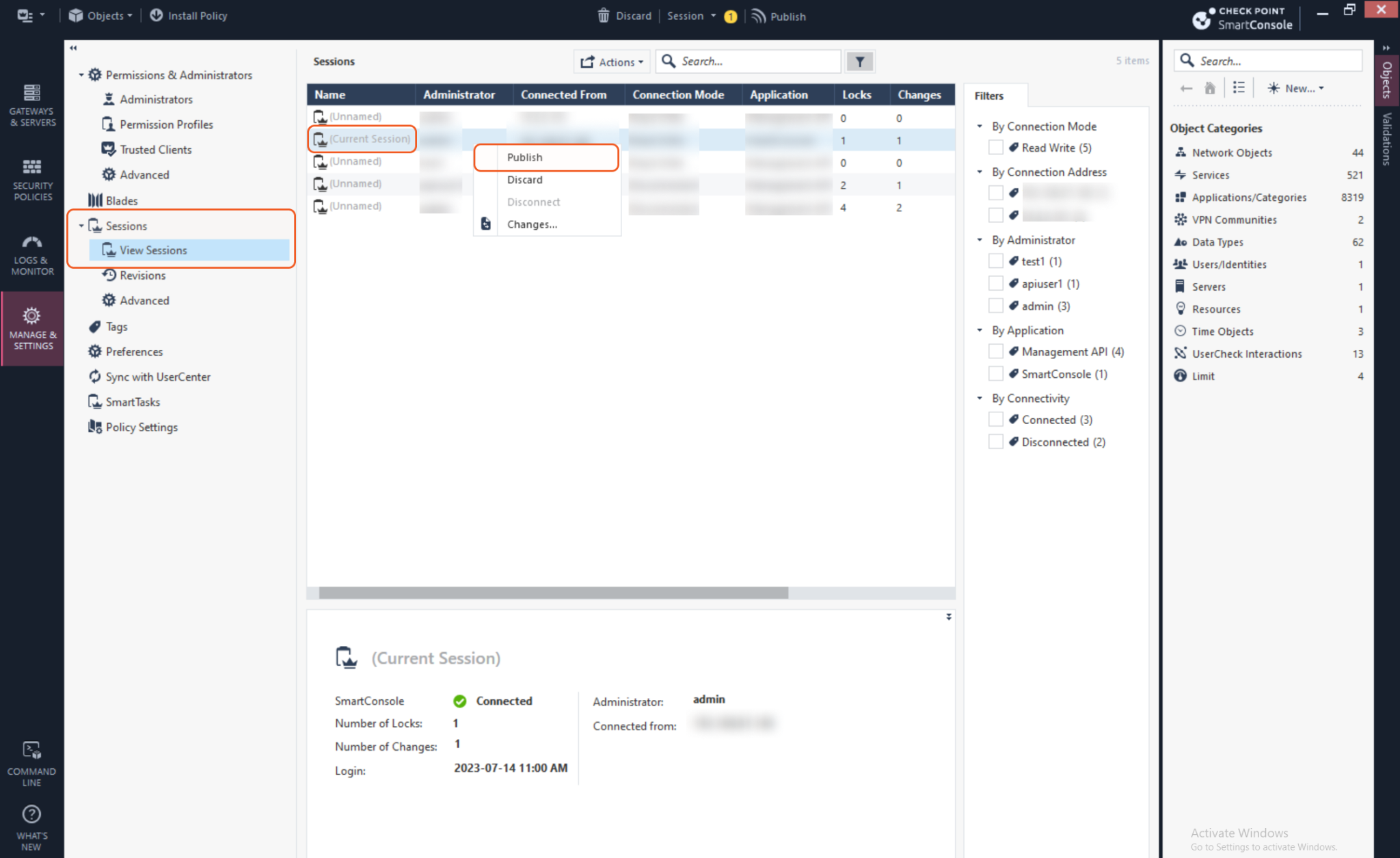Enable the Disconnected connectivity filter
This screenshot has width=1400, height=858.
pyautogui.click(x=995, y=442)
